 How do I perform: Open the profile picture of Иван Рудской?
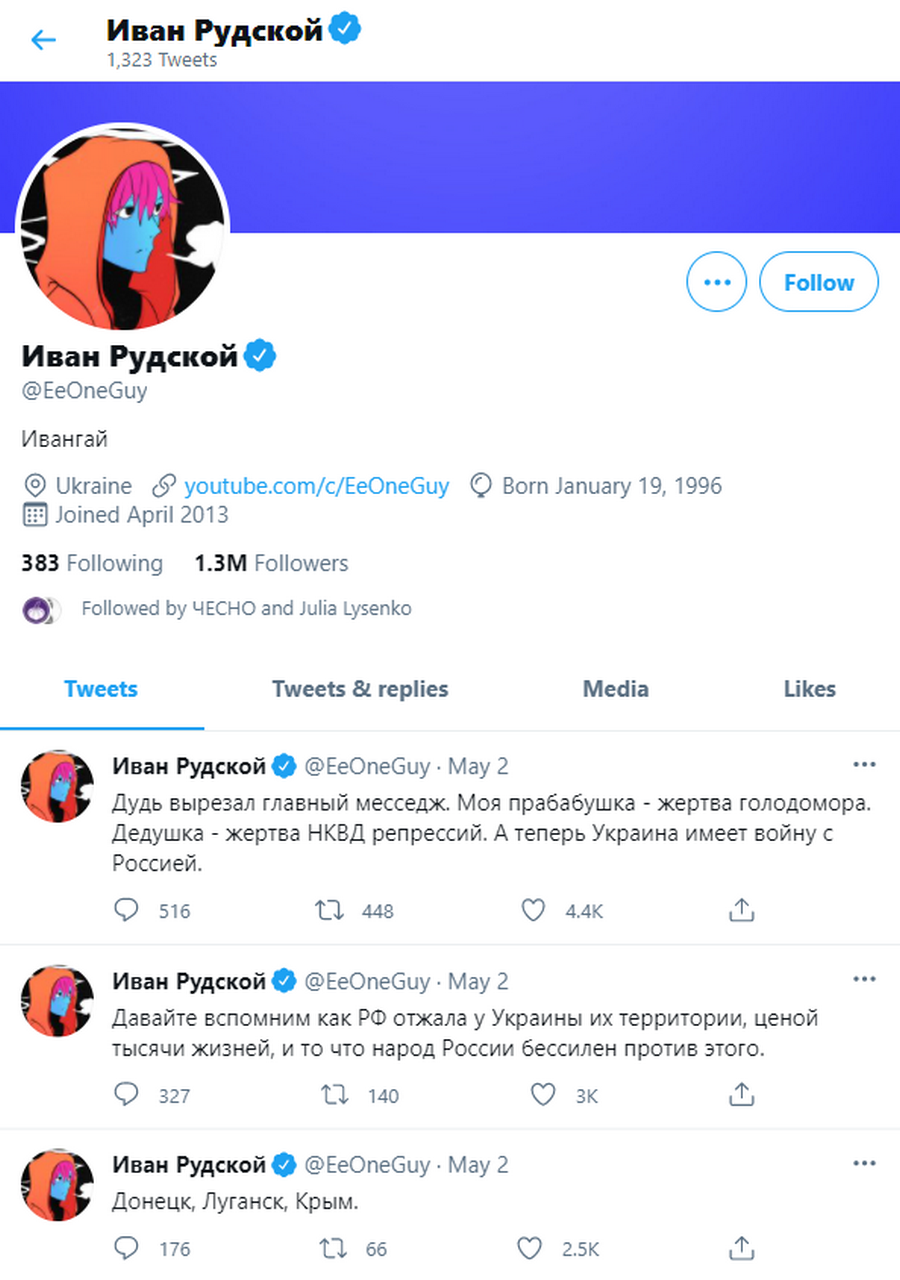[x=122, y=225]
